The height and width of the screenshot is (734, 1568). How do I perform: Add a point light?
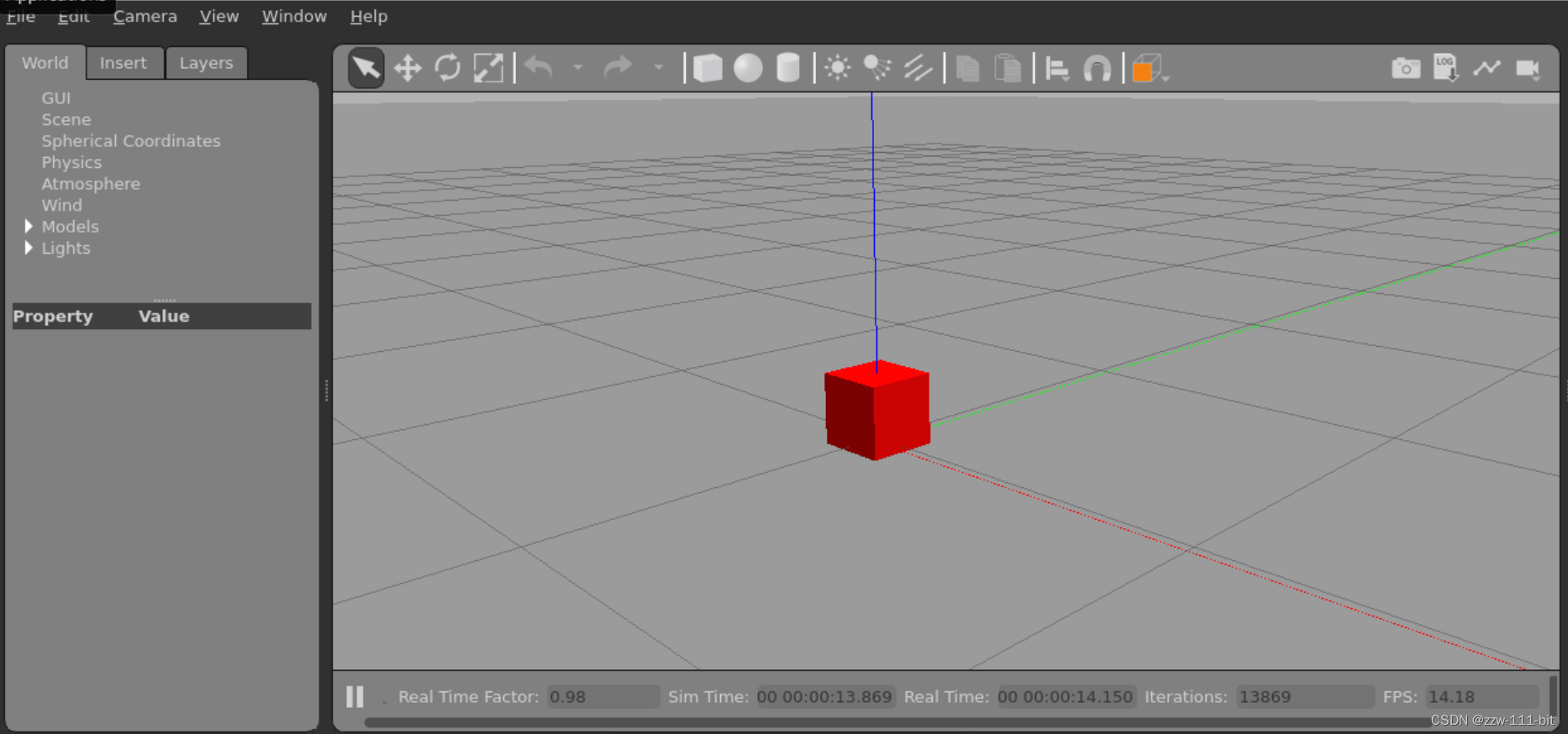coord(838,68)
